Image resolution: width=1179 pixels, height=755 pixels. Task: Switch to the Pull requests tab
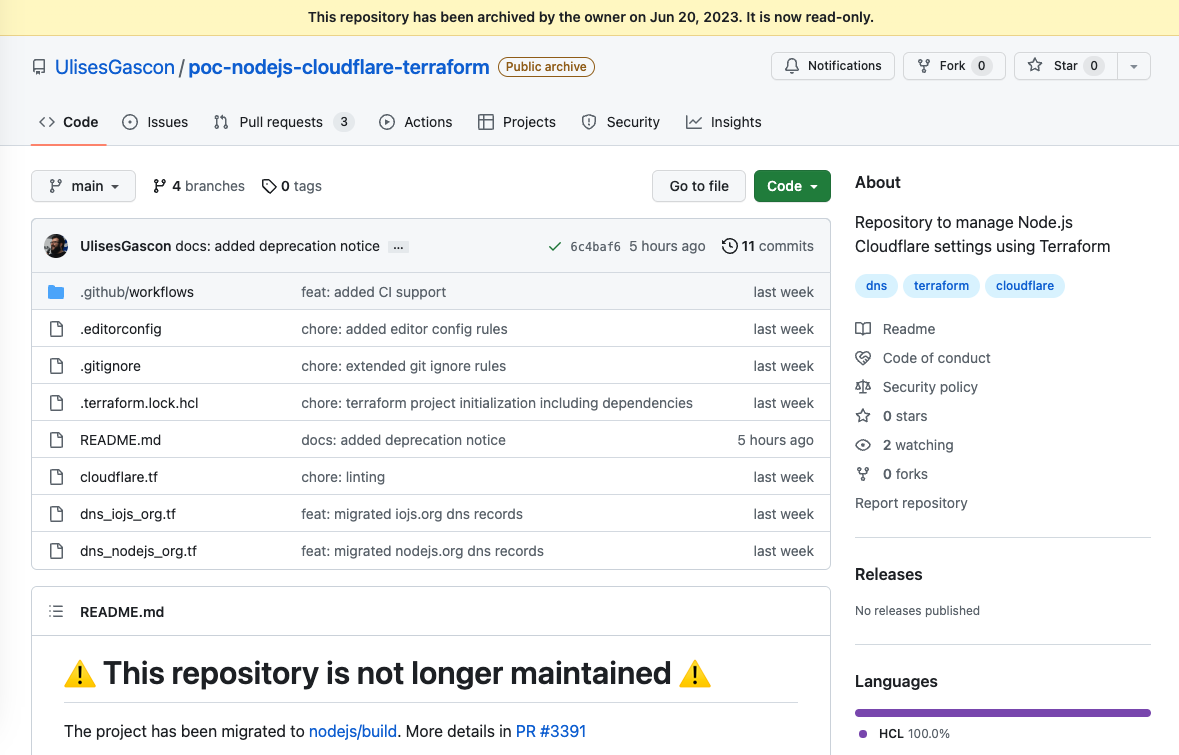(282, 122)
